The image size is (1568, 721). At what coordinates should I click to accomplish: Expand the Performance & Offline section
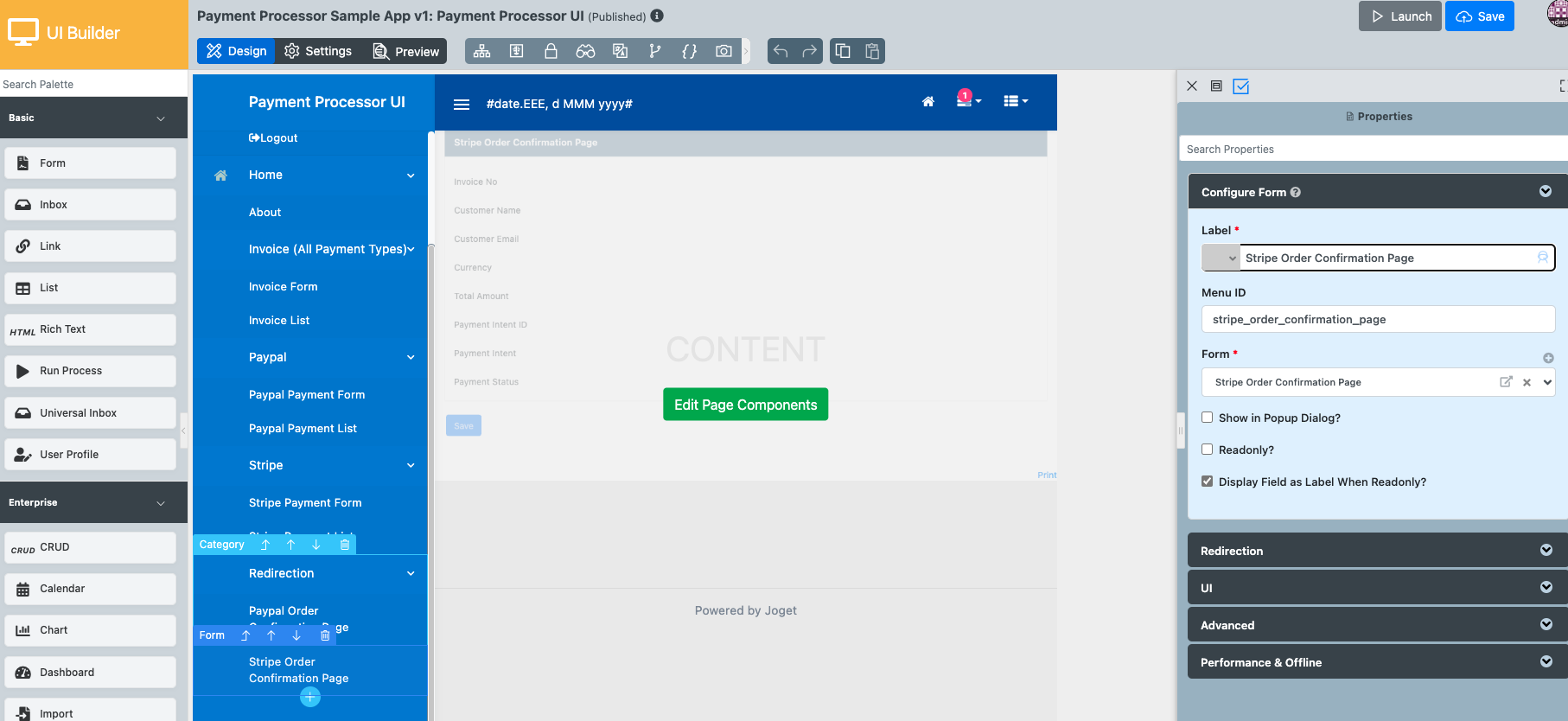pos(1546,662)
